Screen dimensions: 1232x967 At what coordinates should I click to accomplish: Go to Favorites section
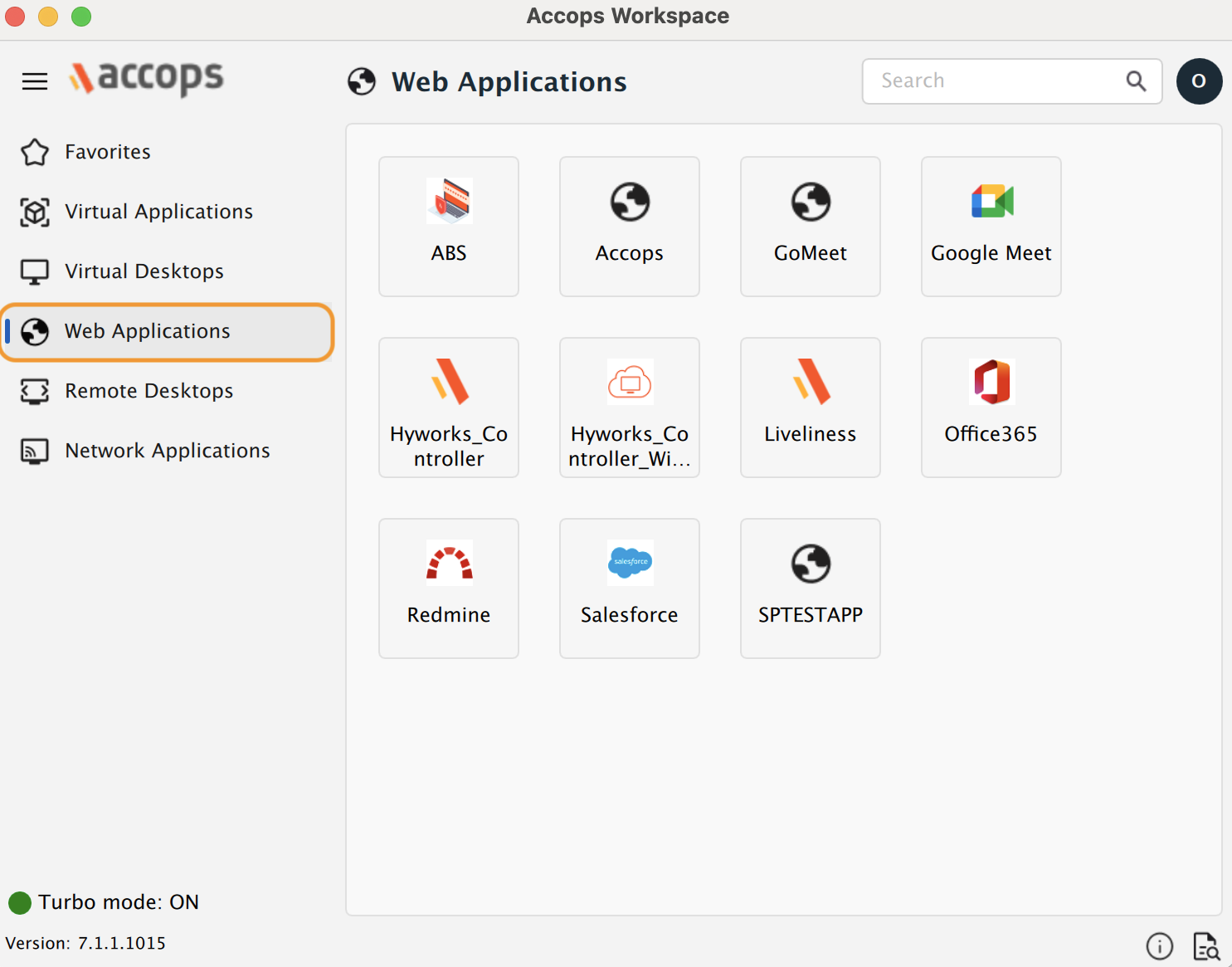[108, 152]
